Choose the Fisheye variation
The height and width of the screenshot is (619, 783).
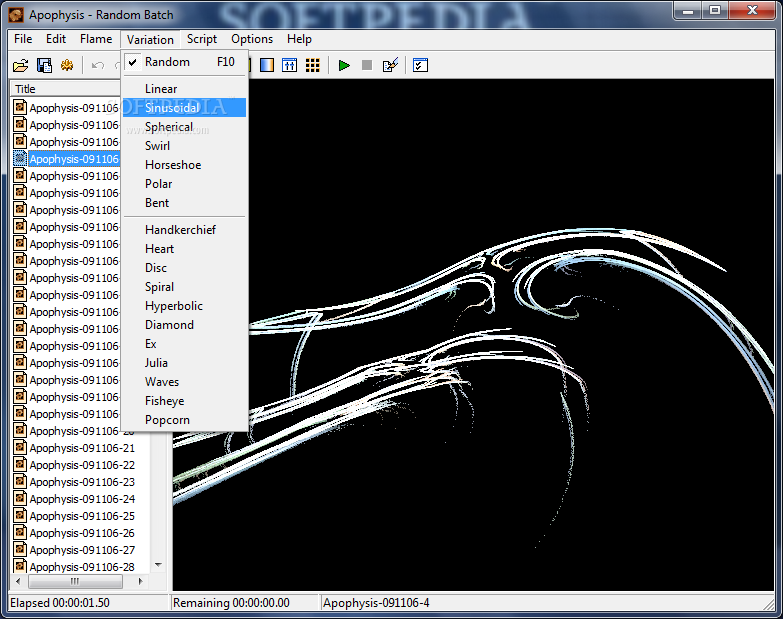[x=185, y=400]
